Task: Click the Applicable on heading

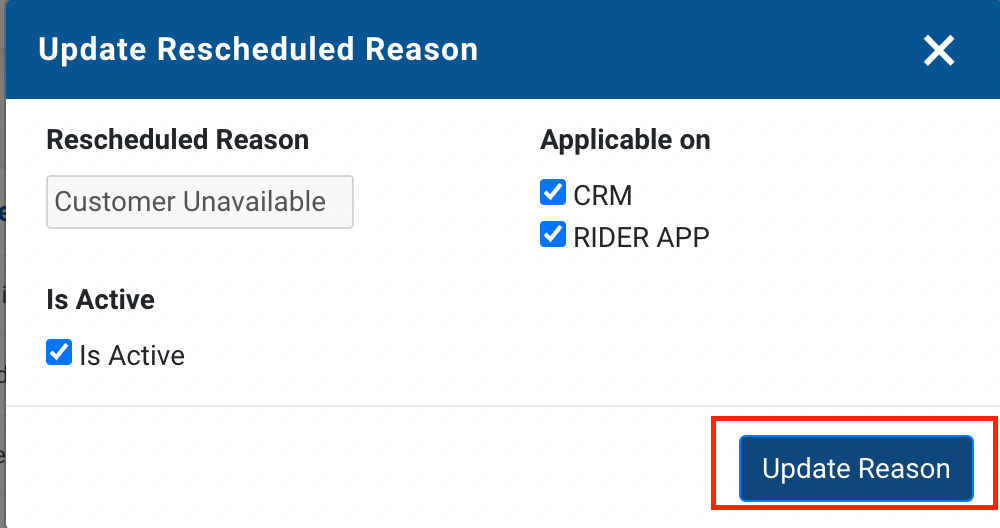Action: point(625,140)
